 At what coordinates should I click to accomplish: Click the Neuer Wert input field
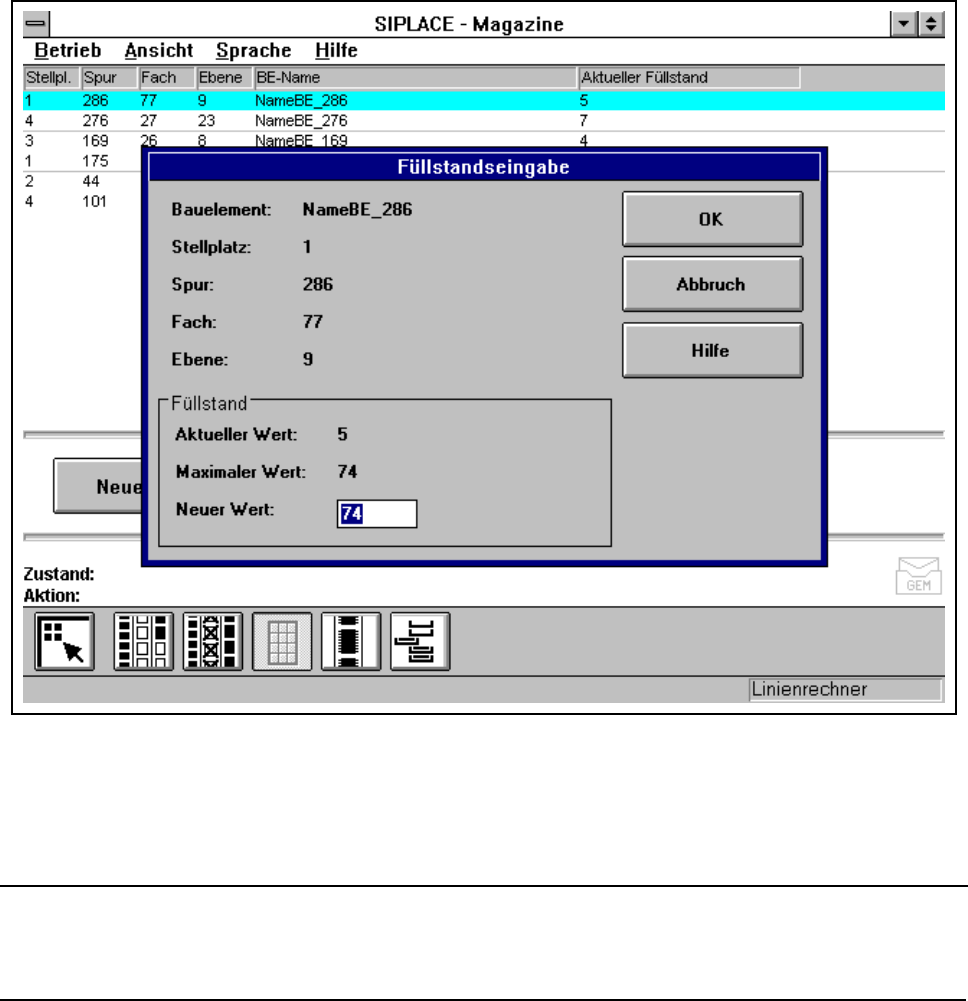coord(377,514)
